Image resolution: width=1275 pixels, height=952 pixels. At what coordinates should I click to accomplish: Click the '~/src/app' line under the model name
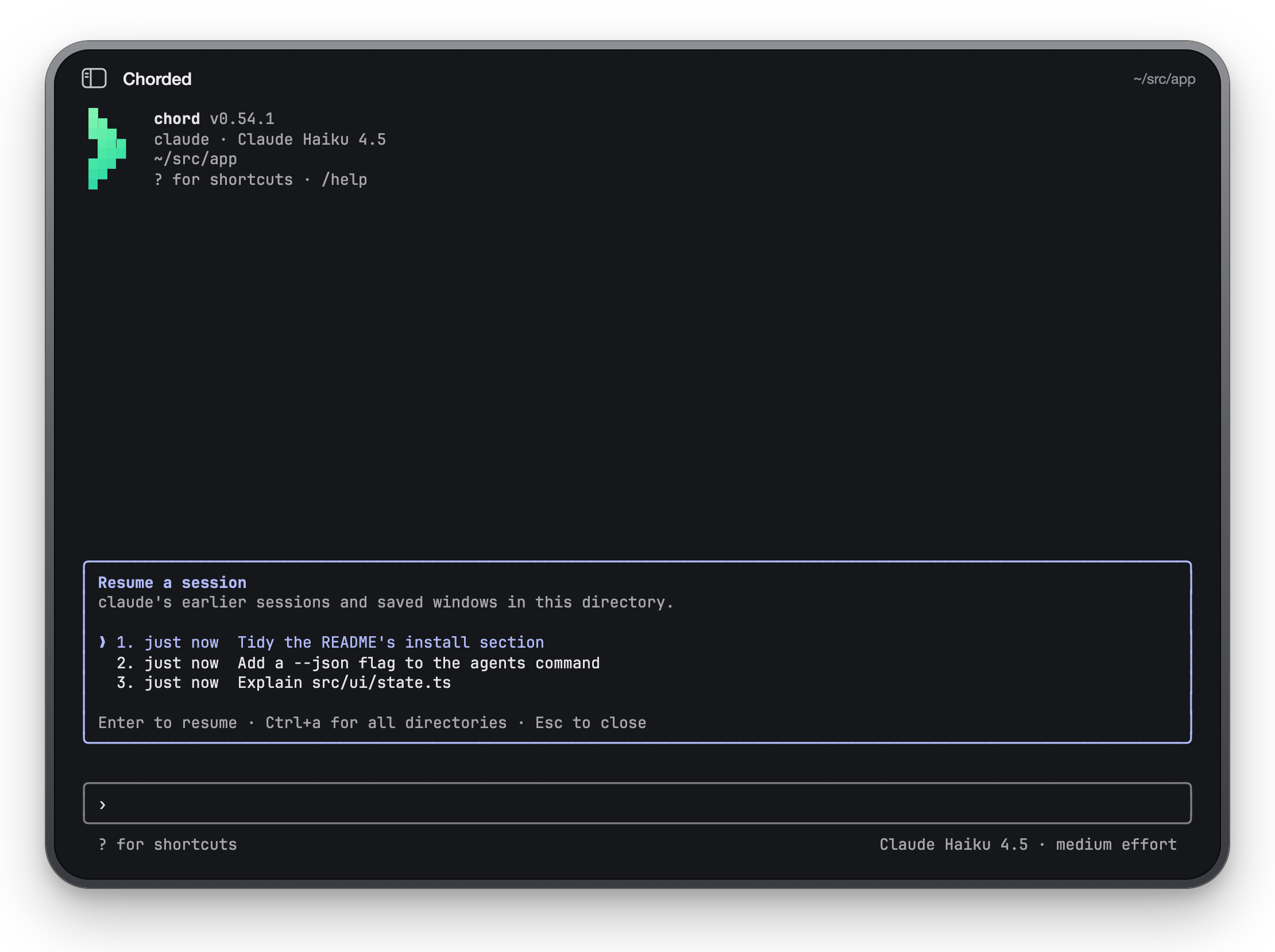coord(195,159)
